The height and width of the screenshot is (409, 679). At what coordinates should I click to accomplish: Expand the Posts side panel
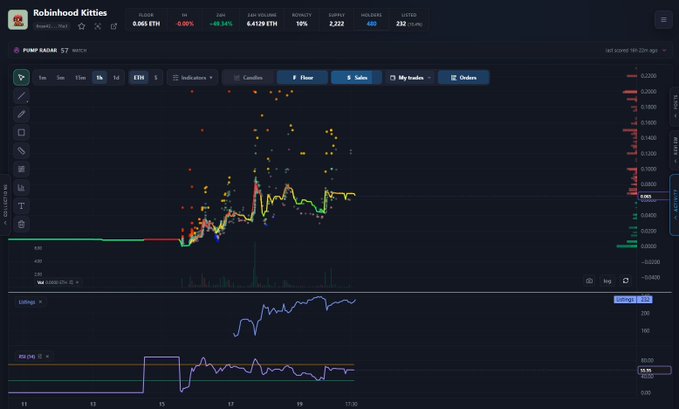pyautogui.click(x=675, y=106)
